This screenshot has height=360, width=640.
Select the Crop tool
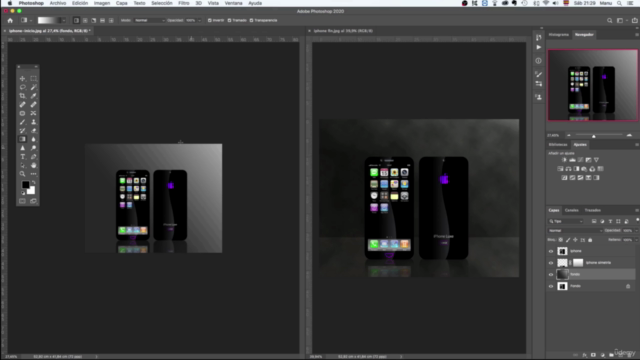[x=22, y=96]
